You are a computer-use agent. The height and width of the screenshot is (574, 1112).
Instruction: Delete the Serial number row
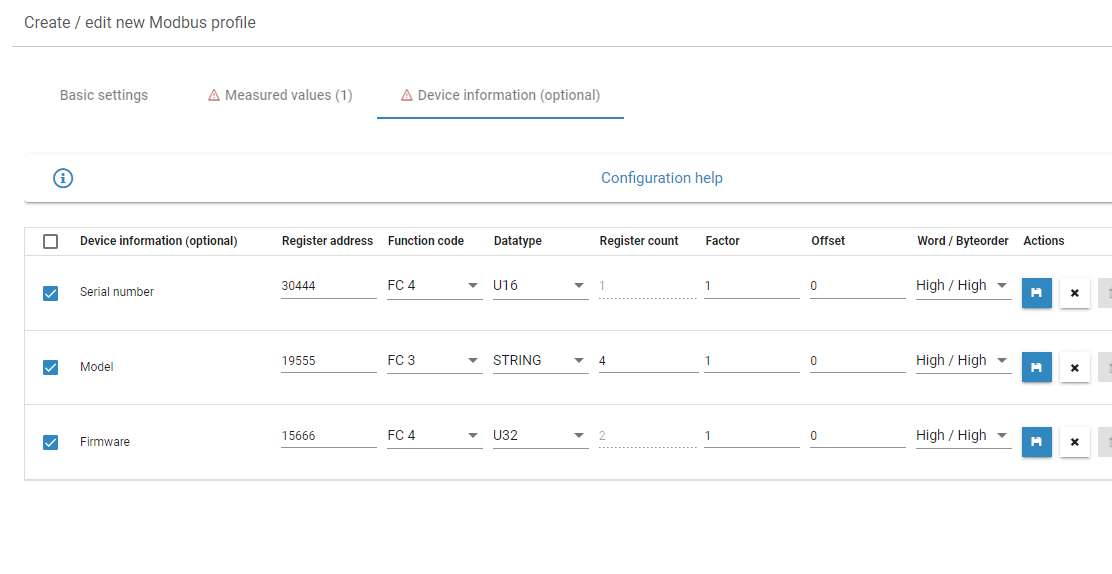1074,293
